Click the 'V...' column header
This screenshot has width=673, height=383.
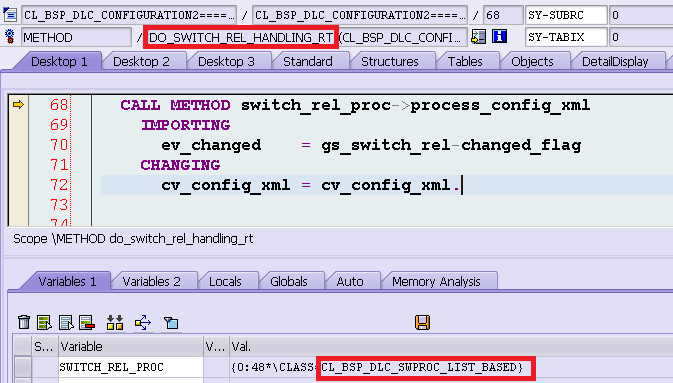pyautogui.click(x=216, y=346)
